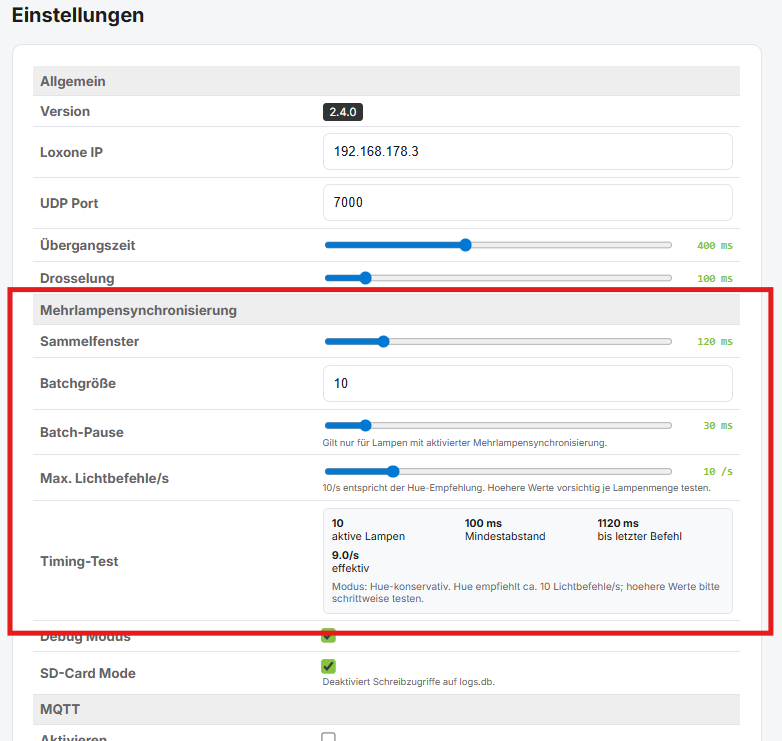782x741 pixels.
Task: Click 'Deaktiviert Schreibzugriffe auf logs.db.' hint
Action: 408,682
